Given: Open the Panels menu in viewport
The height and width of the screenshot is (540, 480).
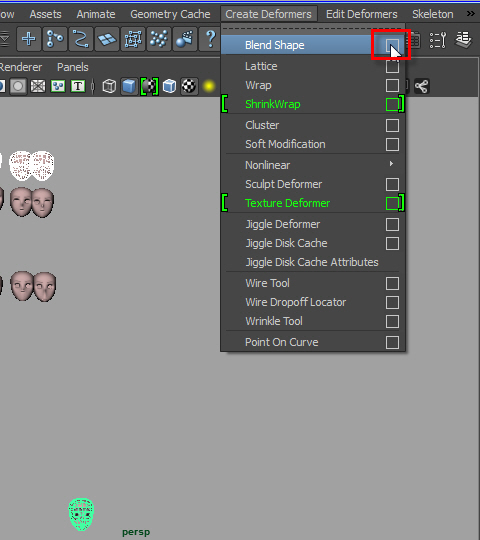Looking at the screenshot, I should [73, 67].
